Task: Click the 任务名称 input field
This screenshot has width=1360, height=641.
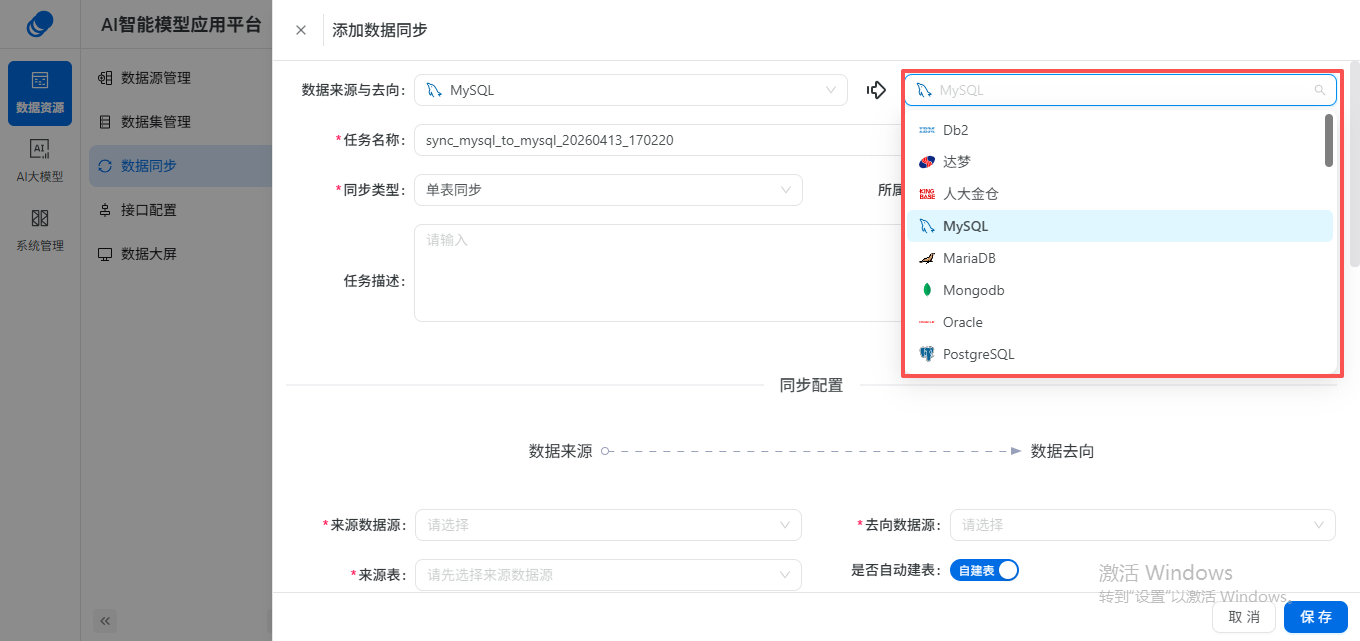Action: click(x=658, y=140)
